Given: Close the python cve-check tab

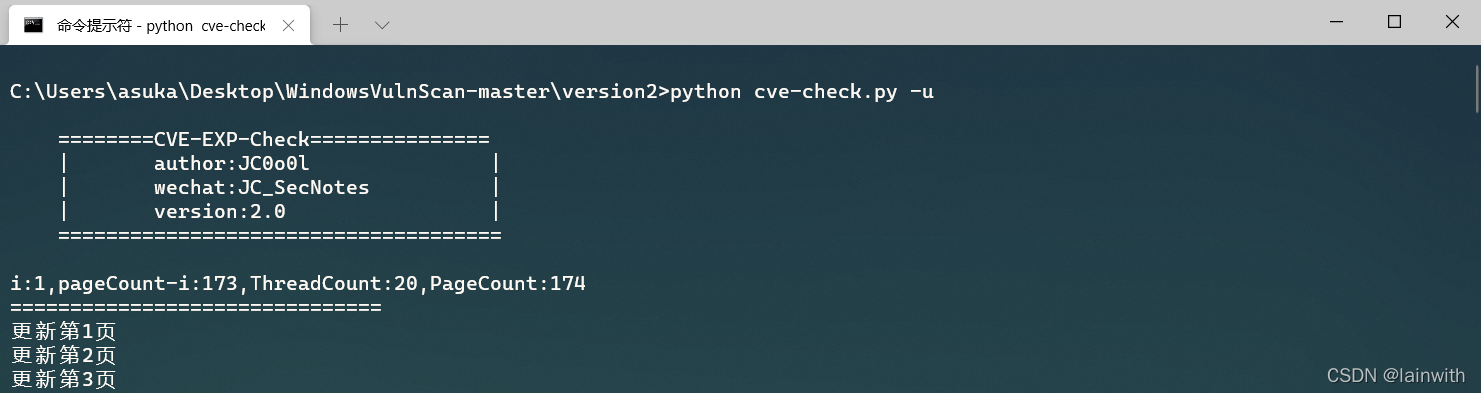Looking at the screenshot, I should (289, 26).
